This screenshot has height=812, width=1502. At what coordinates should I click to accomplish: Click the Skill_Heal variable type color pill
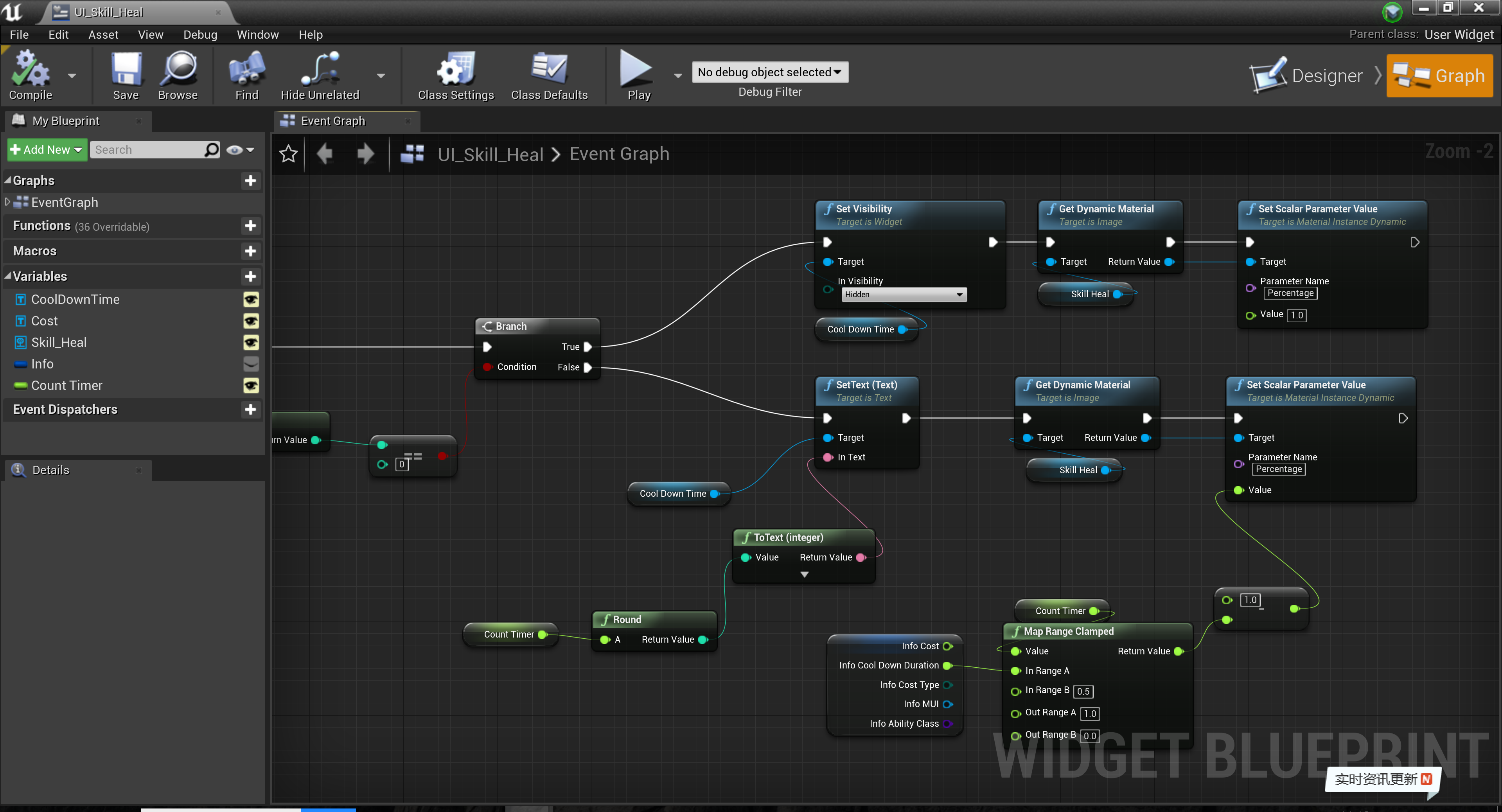[x=20, y=343]
